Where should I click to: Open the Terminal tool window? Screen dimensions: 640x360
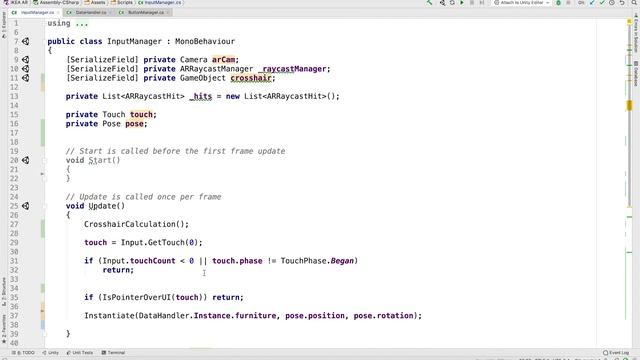pos(113,353)
